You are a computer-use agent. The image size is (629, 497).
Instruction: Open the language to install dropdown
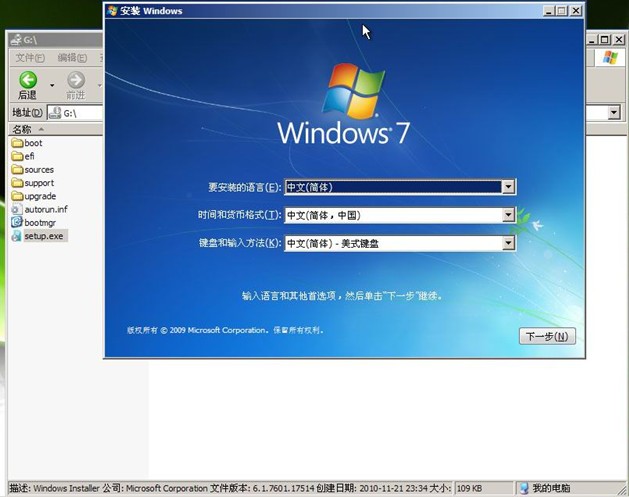[508, 187]
